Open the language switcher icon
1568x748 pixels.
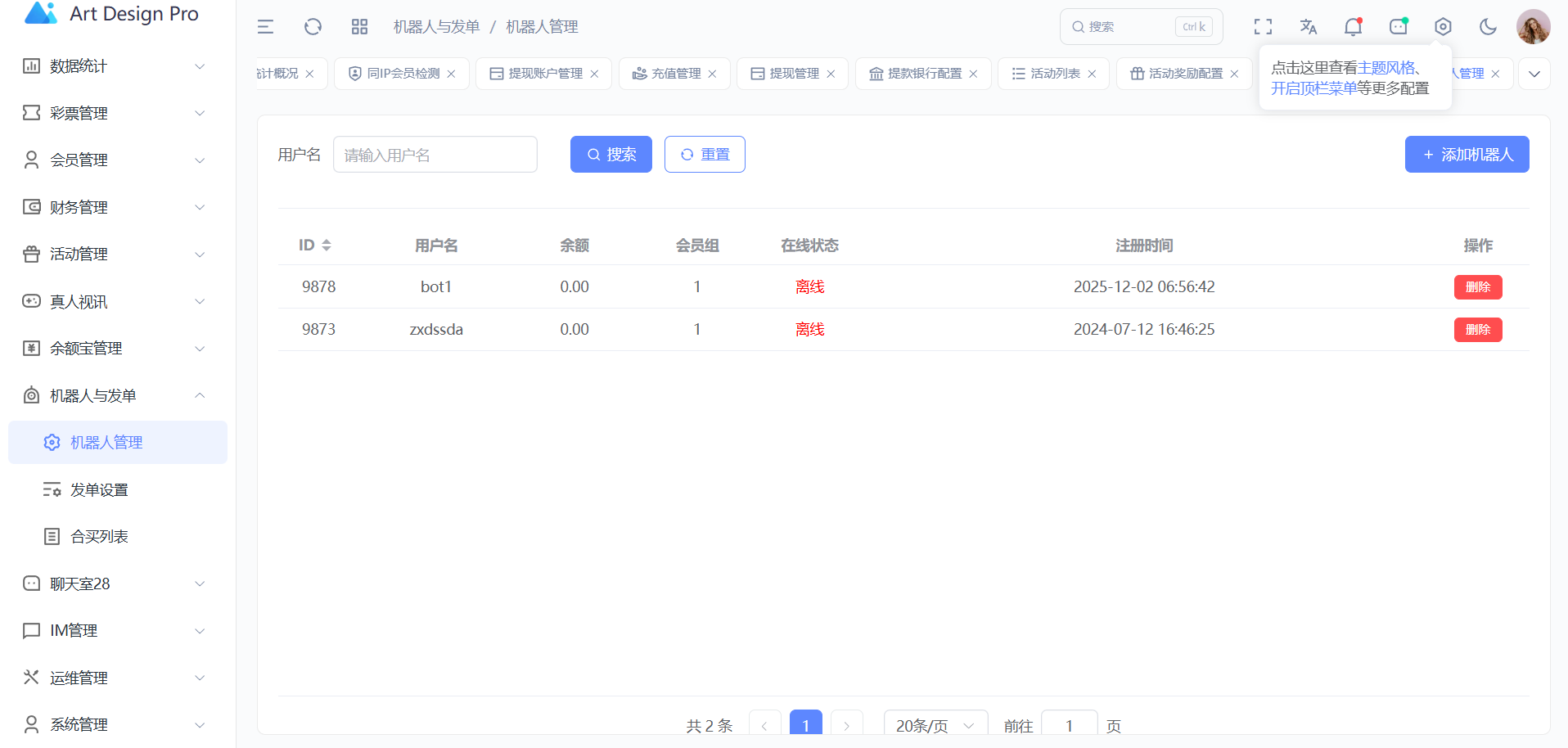pyautogui.click(x=1308, y=27)
